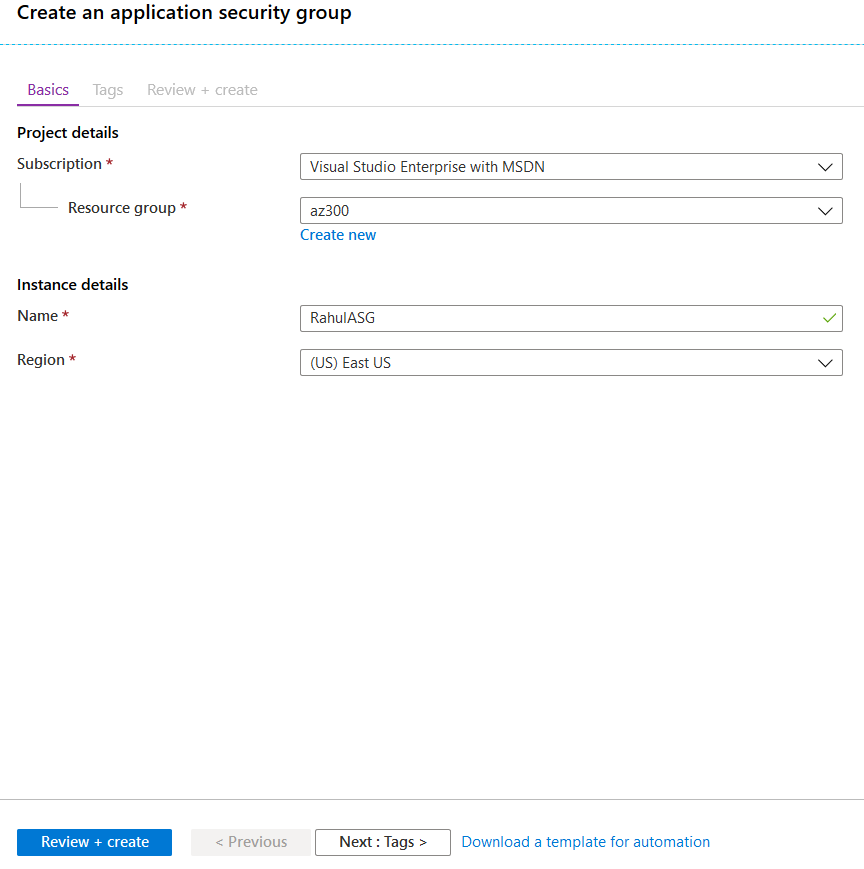Switch to the Tags tab
Image resolution: width=864 pixels, height=869 pixels.
pos(108,90)
